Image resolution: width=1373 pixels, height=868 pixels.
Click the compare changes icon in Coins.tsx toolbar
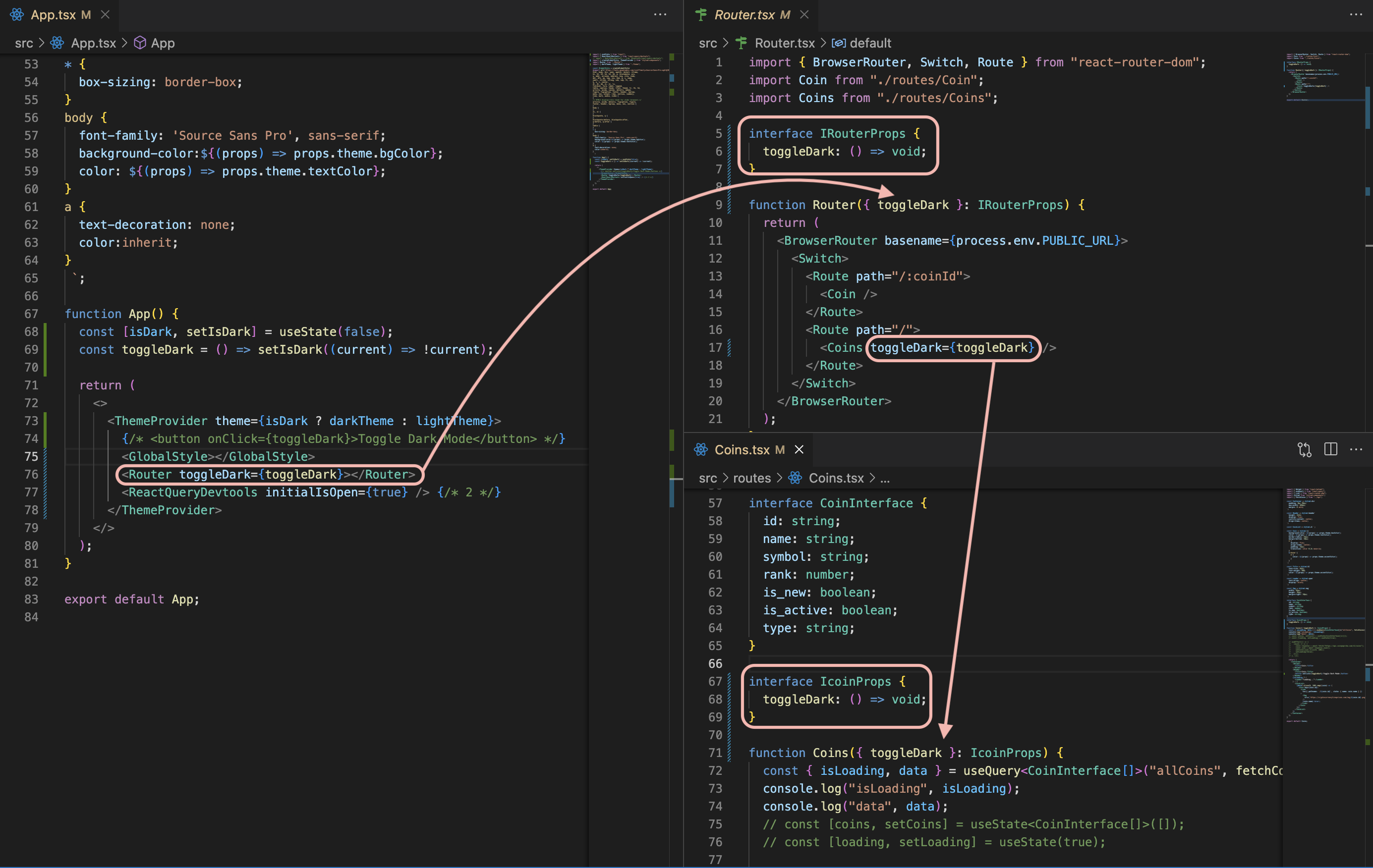1304,450
